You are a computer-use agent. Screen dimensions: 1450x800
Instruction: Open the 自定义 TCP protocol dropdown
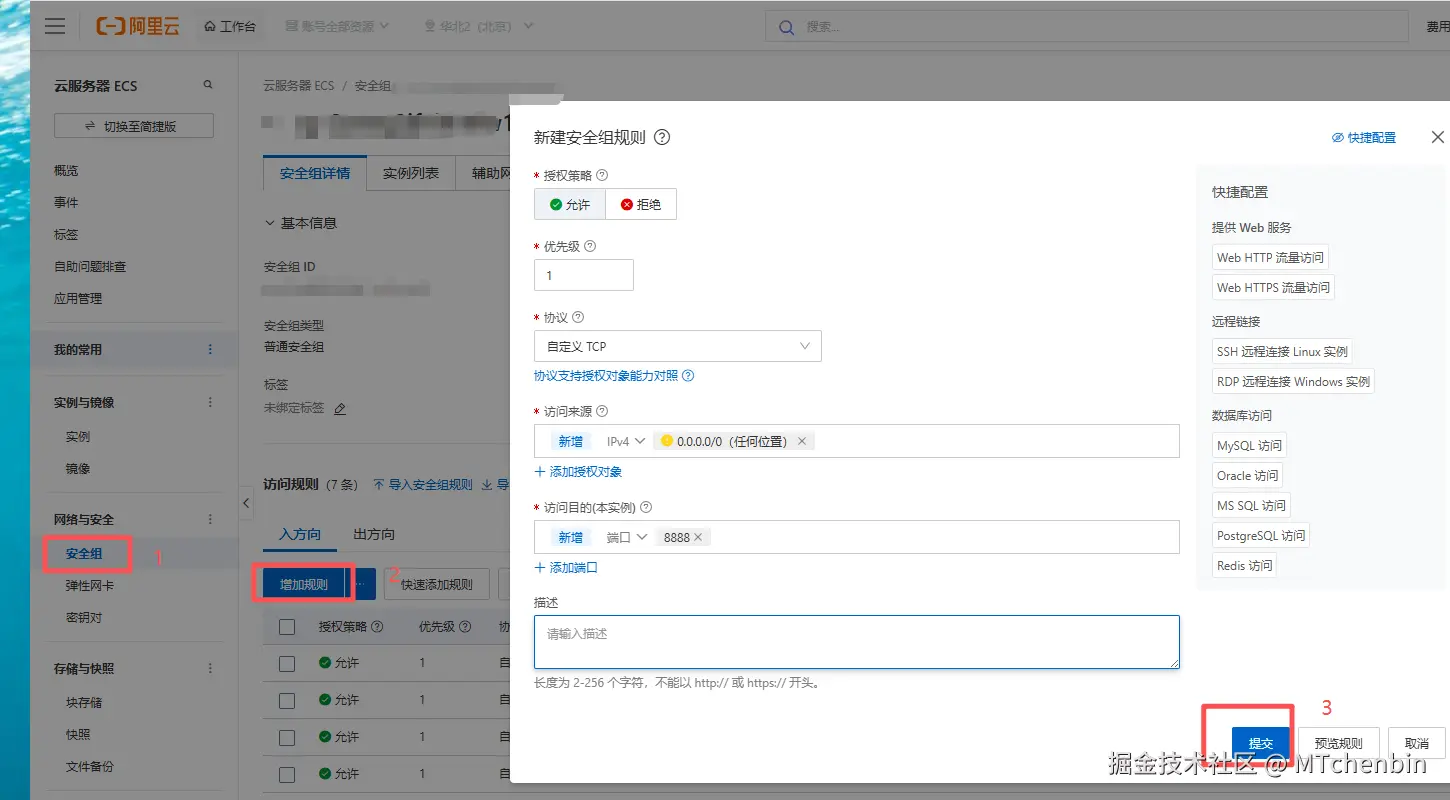click(x=678, y=346)
